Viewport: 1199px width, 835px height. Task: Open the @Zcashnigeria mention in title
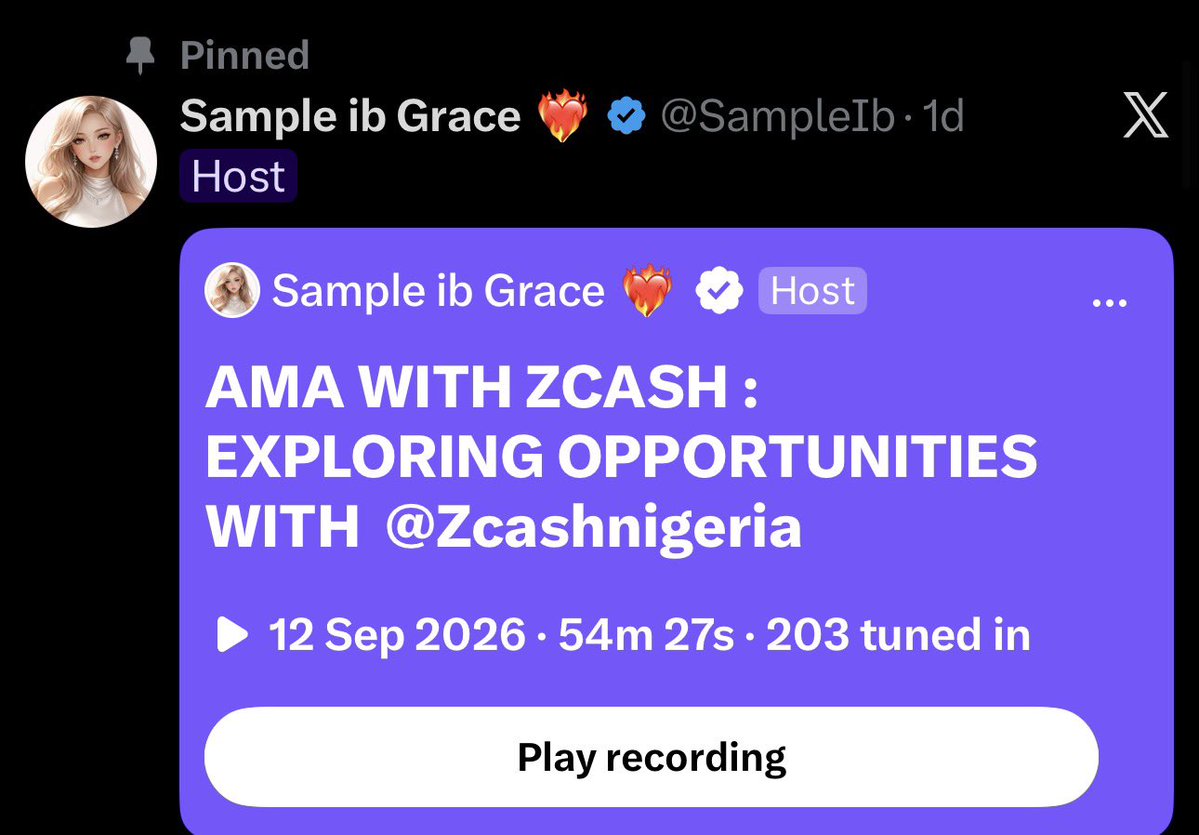pyautogui.click(x=593, y=527)
